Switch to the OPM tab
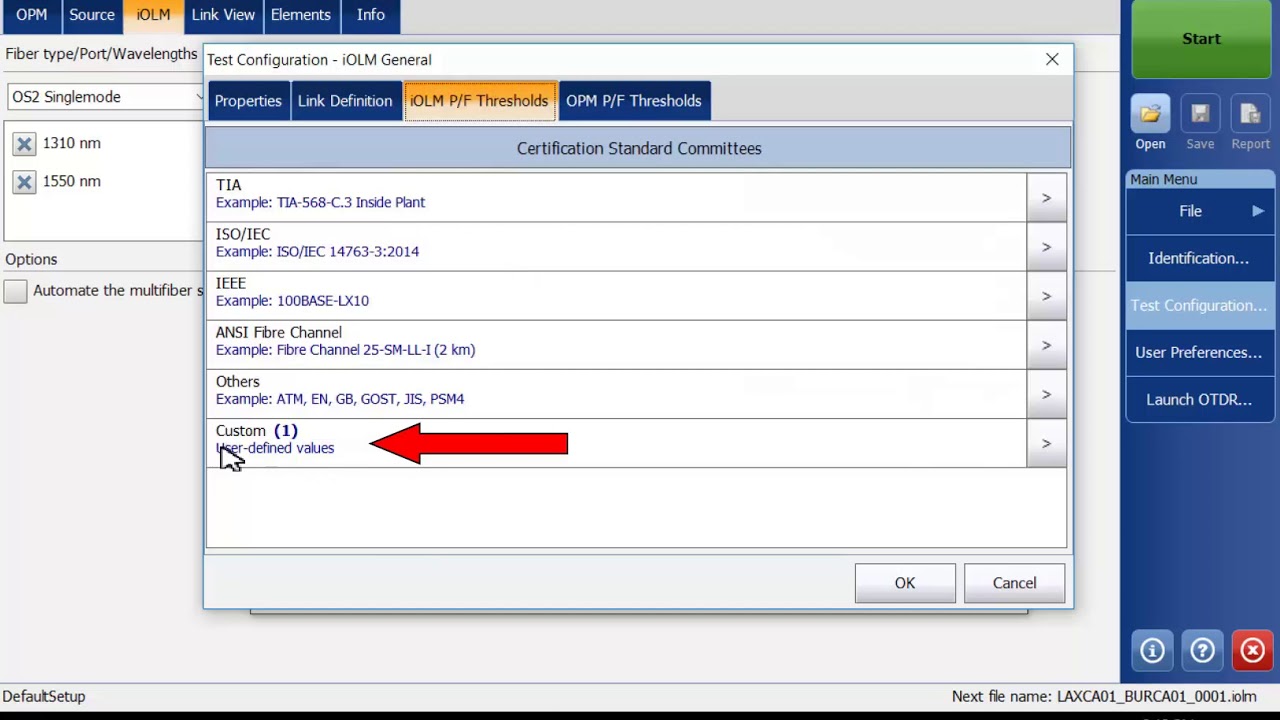Image resolution: width=1280 pixels, height=720 pixels. pos(31,14)
